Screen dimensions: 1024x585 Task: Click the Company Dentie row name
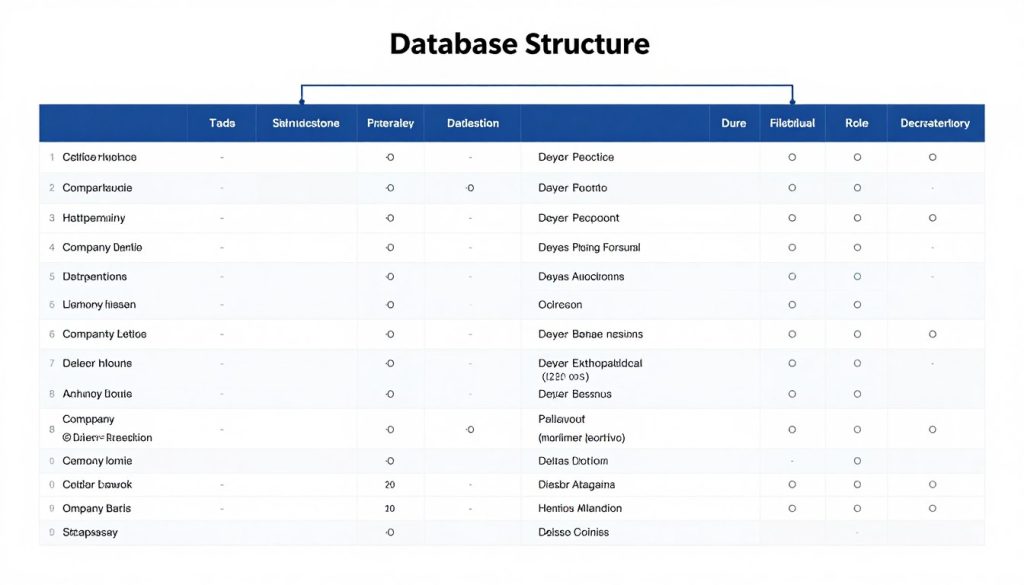pyautogui.click(x=102, y=247)
